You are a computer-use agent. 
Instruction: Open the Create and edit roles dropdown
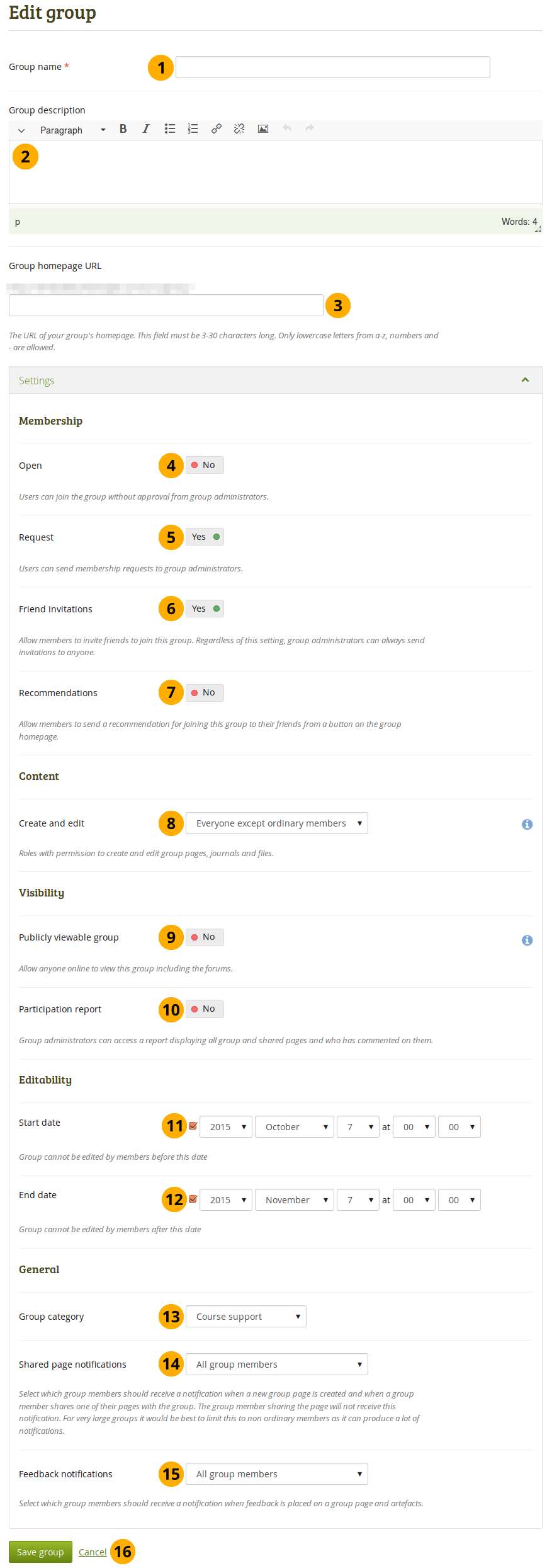276,823
